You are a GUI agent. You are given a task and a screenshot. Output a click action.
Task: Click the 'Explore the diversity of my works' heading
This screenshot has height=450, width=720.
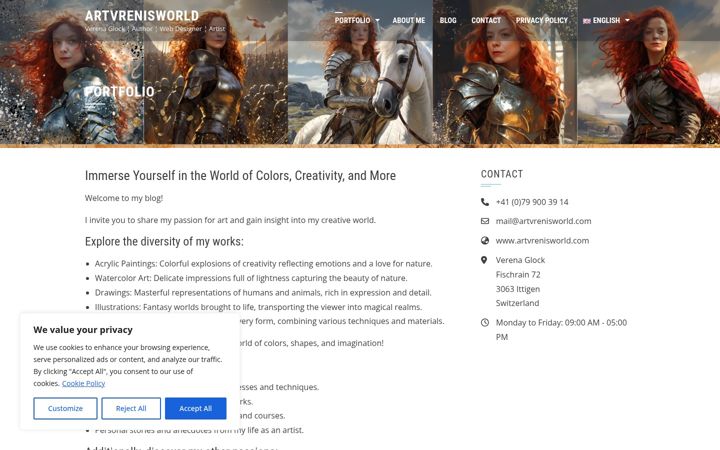(x=164, y=242)
